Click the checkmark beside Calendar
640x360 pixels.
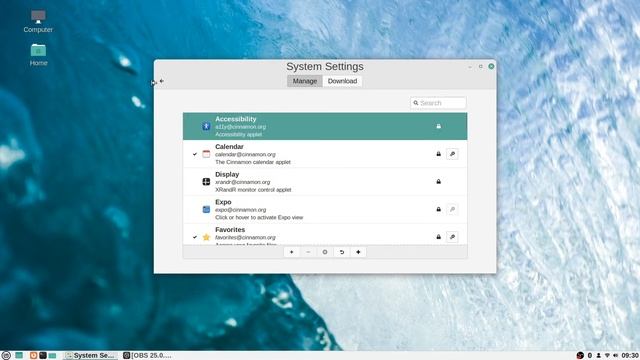pos(195,154)
